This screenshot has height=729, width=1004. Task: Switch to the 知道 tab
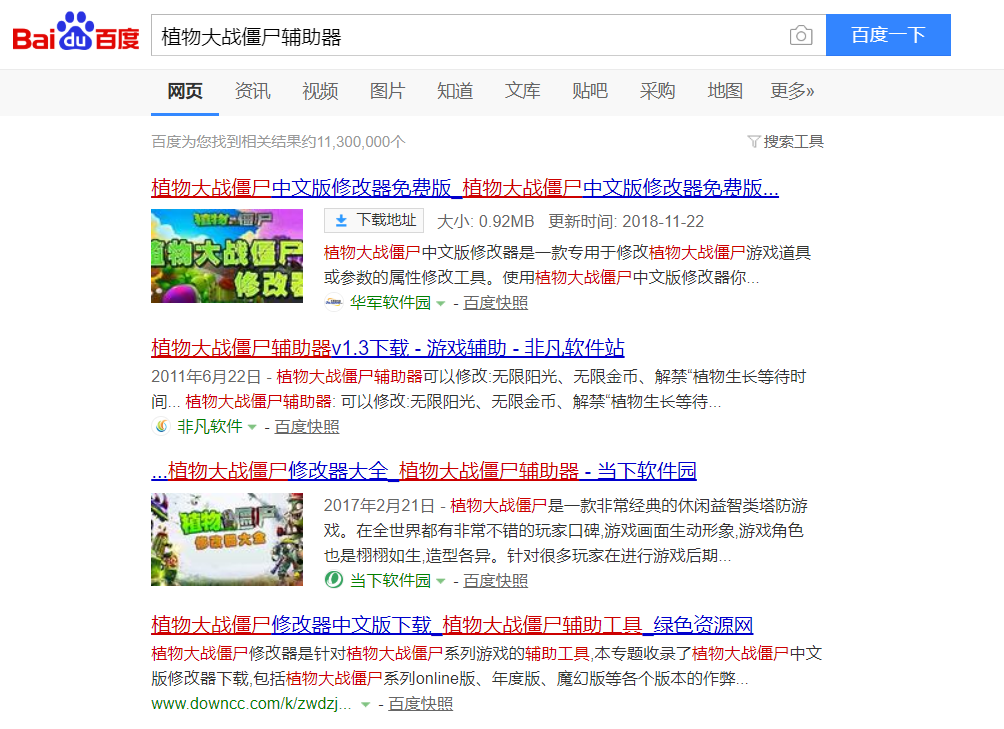(455, 91)
